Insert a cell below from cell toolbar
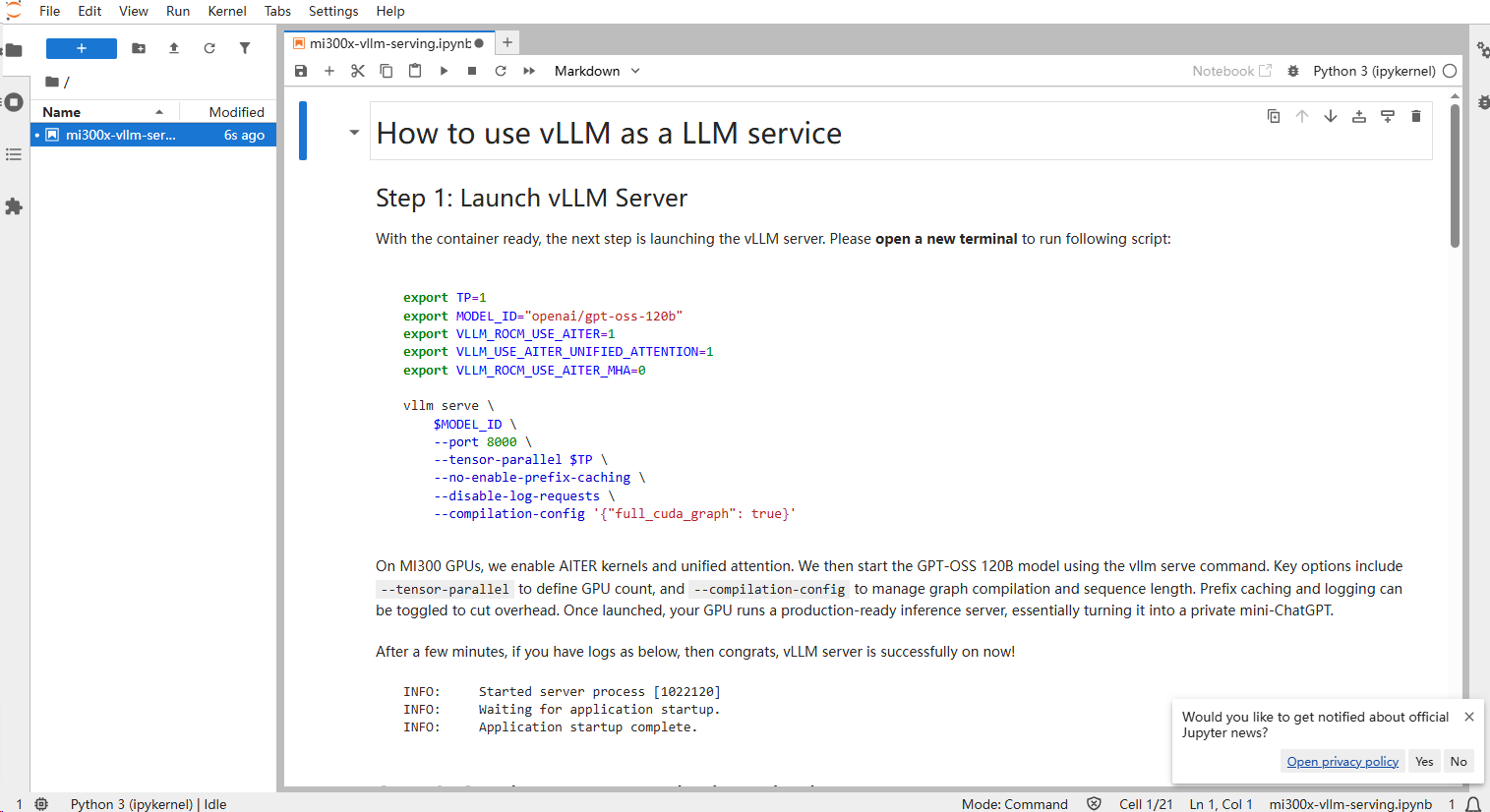The image size is (1490, 812). tap(1388, 116)
